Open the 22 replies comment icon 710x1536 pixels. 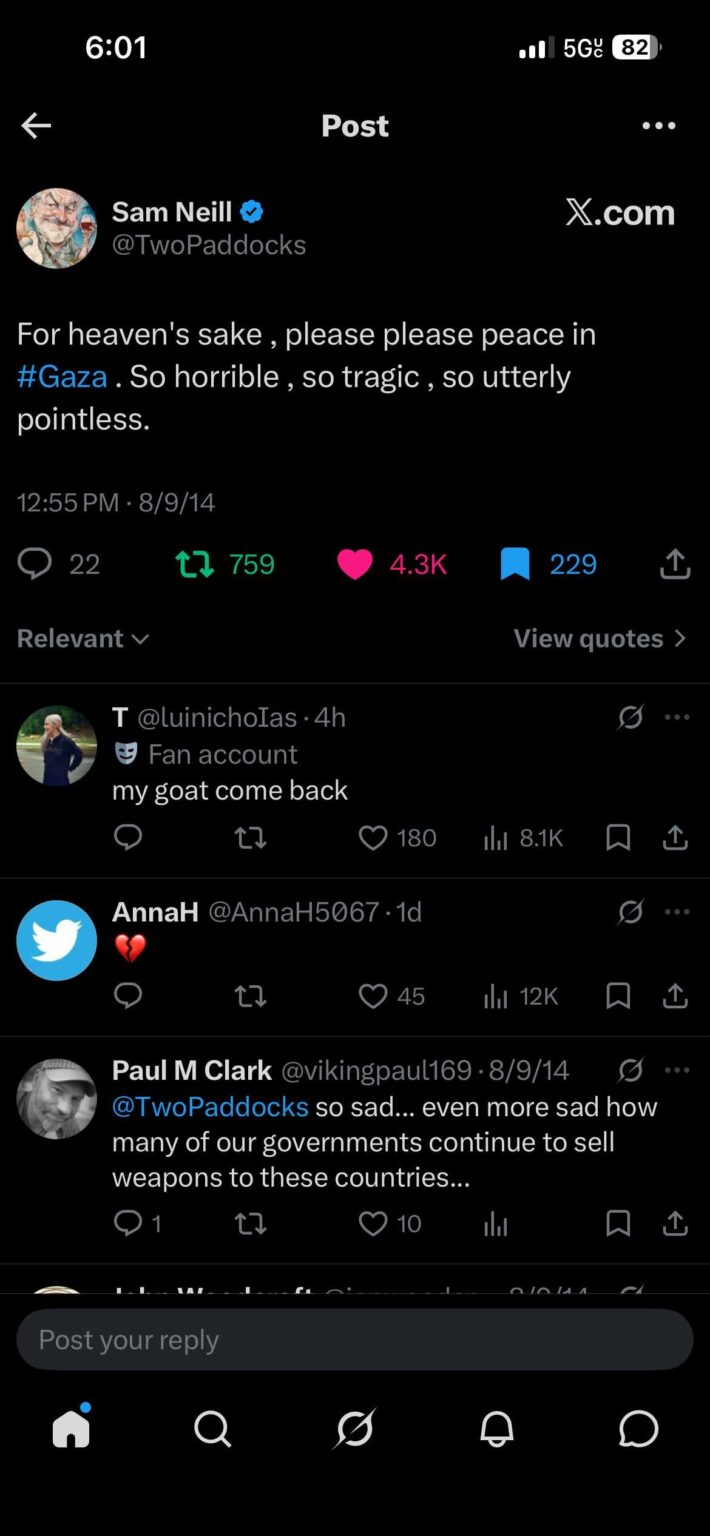[x=35, y=564]
